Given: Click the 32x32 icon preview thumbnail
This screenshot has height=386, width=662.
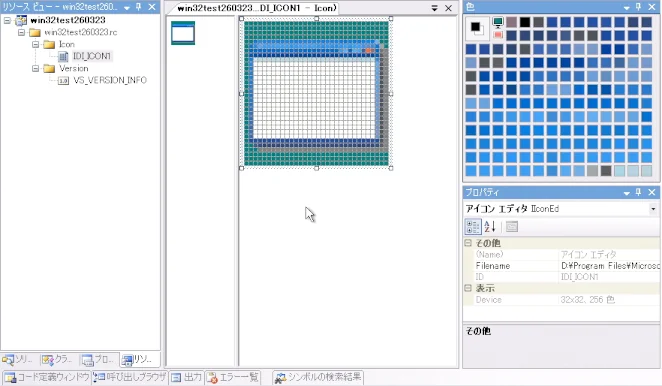Looking at the screenshot, I should (183, 33).
